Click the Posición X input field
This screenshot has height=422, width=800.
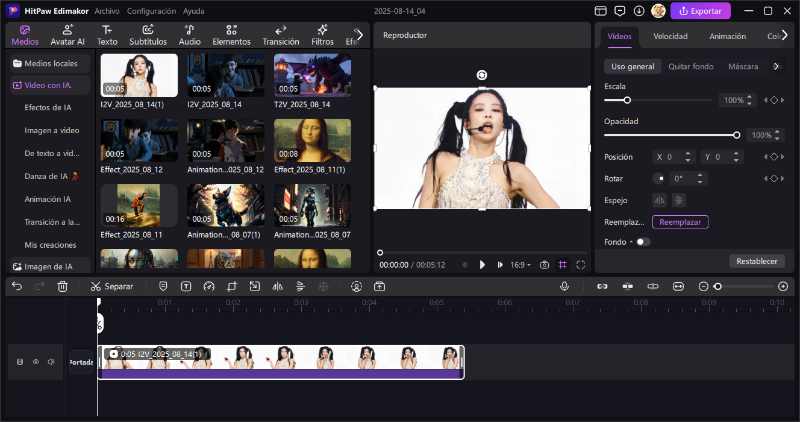point(672,157)
